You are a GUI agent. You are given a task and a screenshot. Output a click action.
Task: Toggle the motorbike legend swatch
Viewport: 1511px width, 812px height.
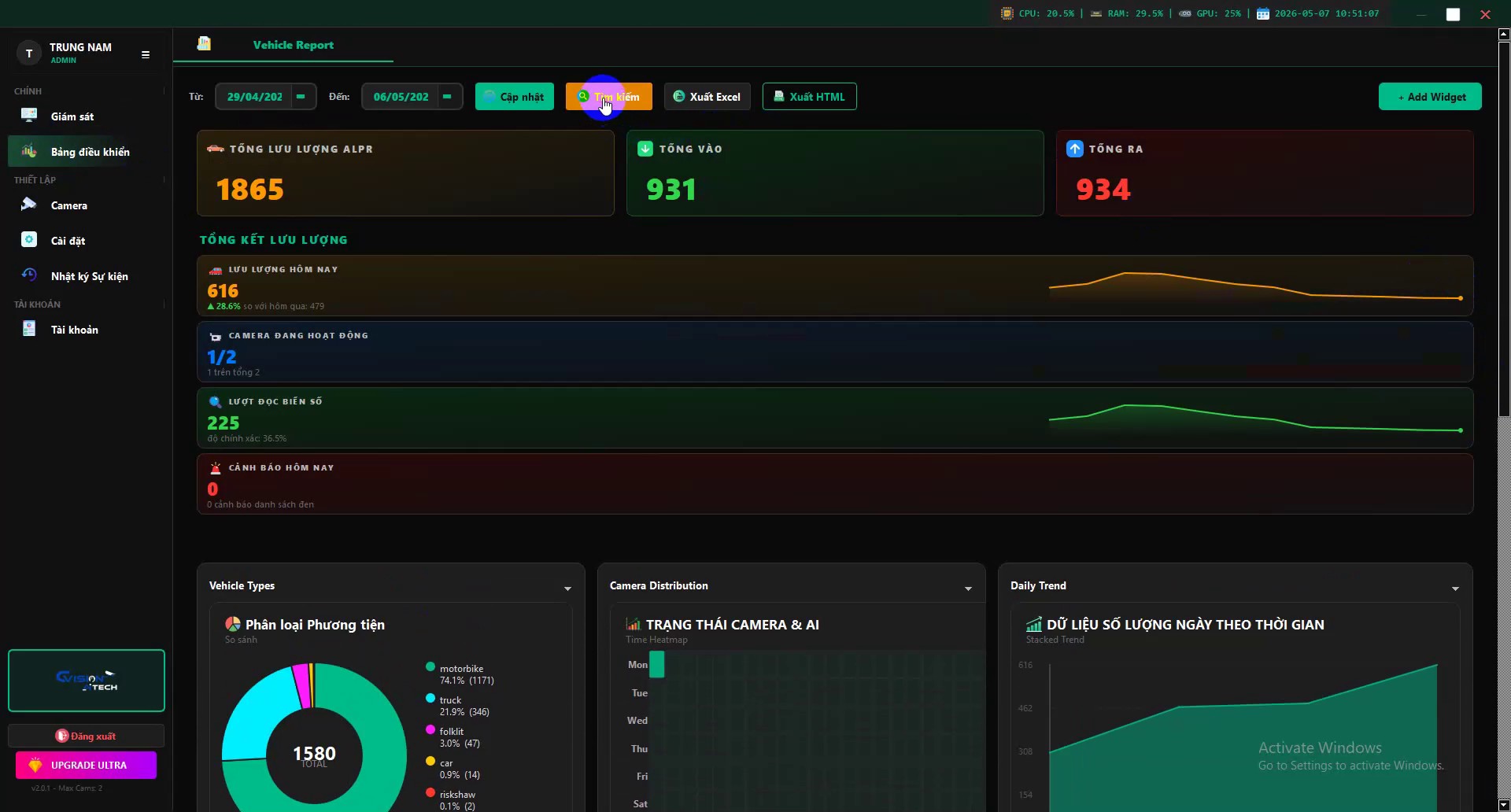click(430, 667)
